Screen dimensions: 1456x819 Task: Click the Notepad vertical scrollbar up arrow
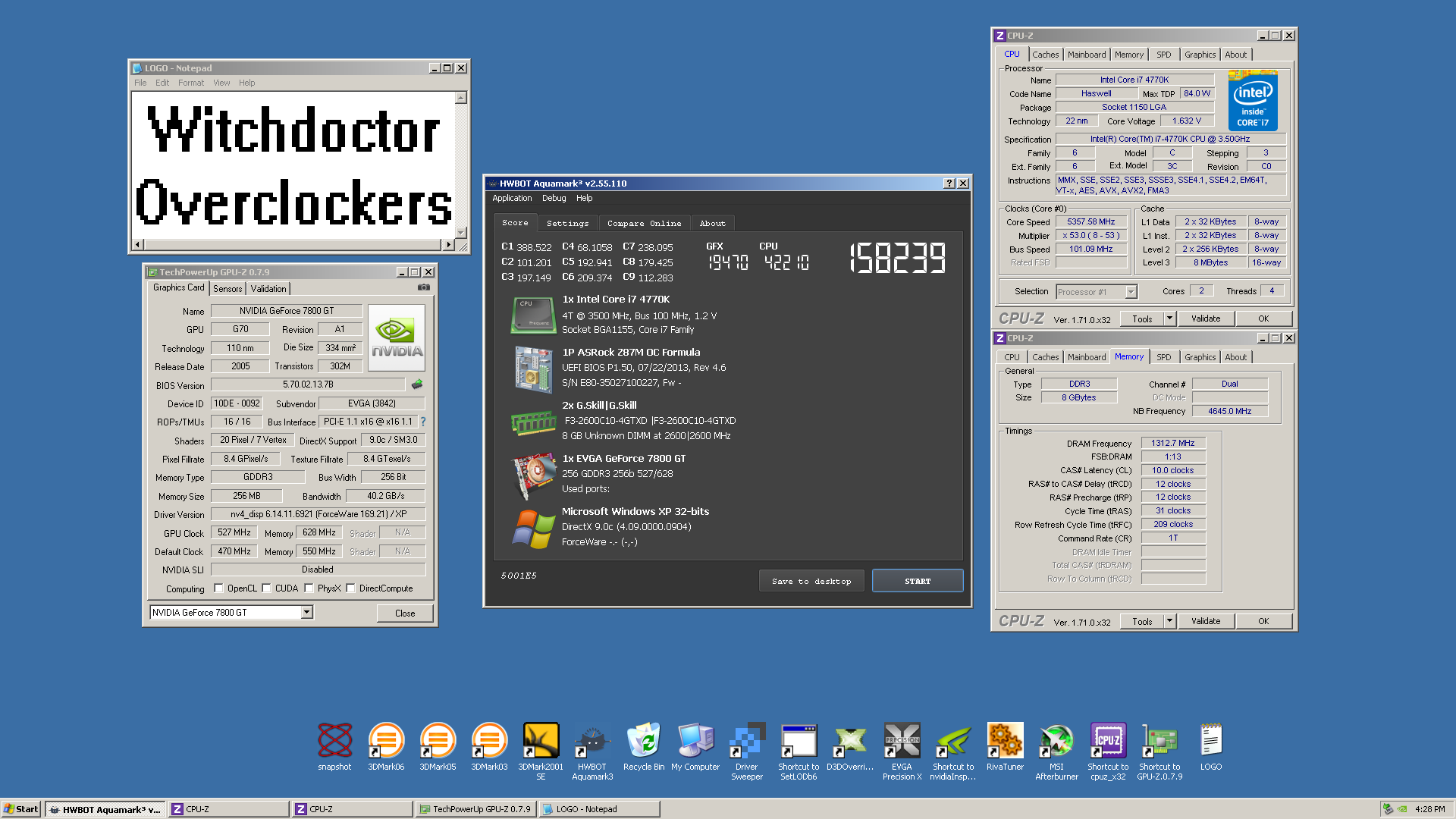tap(460, 98)
